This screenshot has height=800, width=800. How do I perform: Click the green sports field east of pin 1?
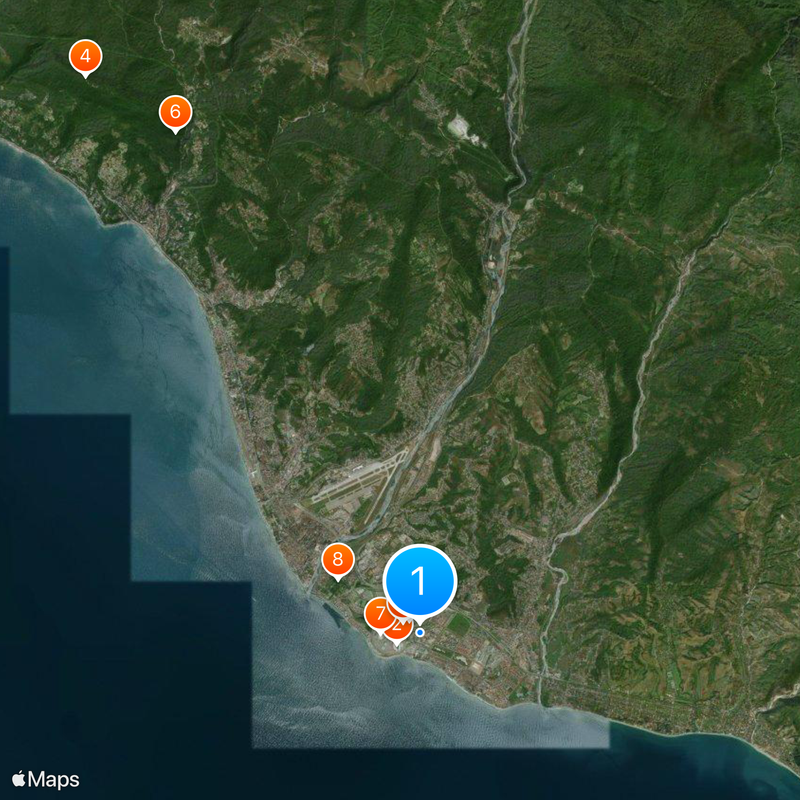(459, 624)
